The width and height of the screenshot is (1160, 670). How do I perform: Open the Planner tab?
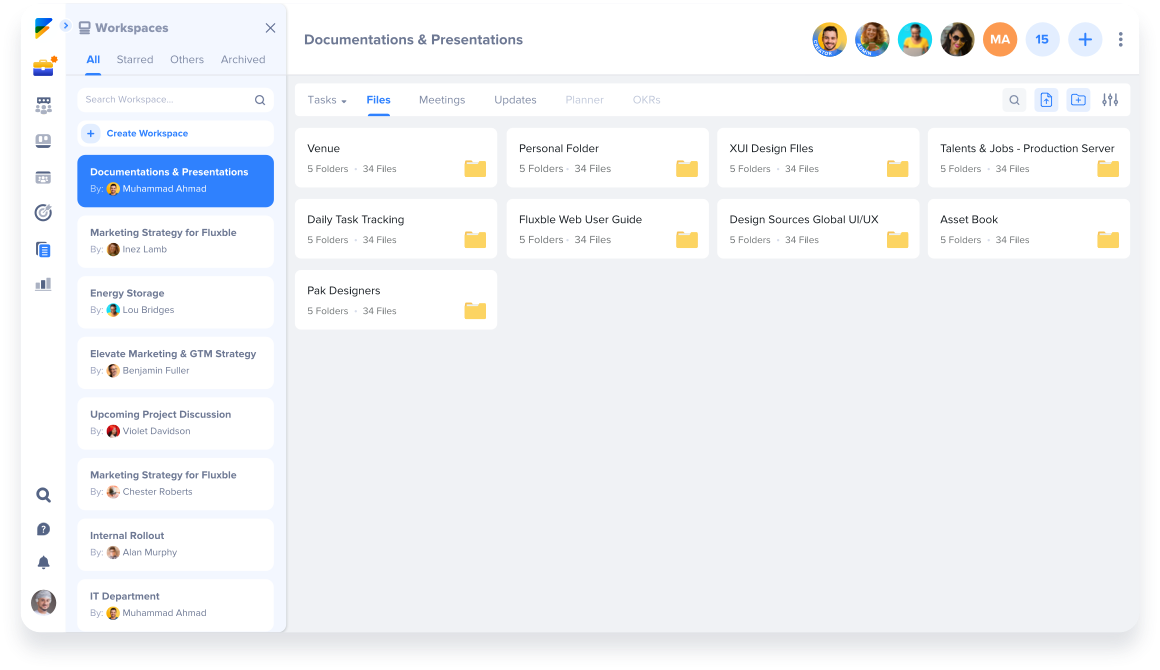(x=584, y=100)
